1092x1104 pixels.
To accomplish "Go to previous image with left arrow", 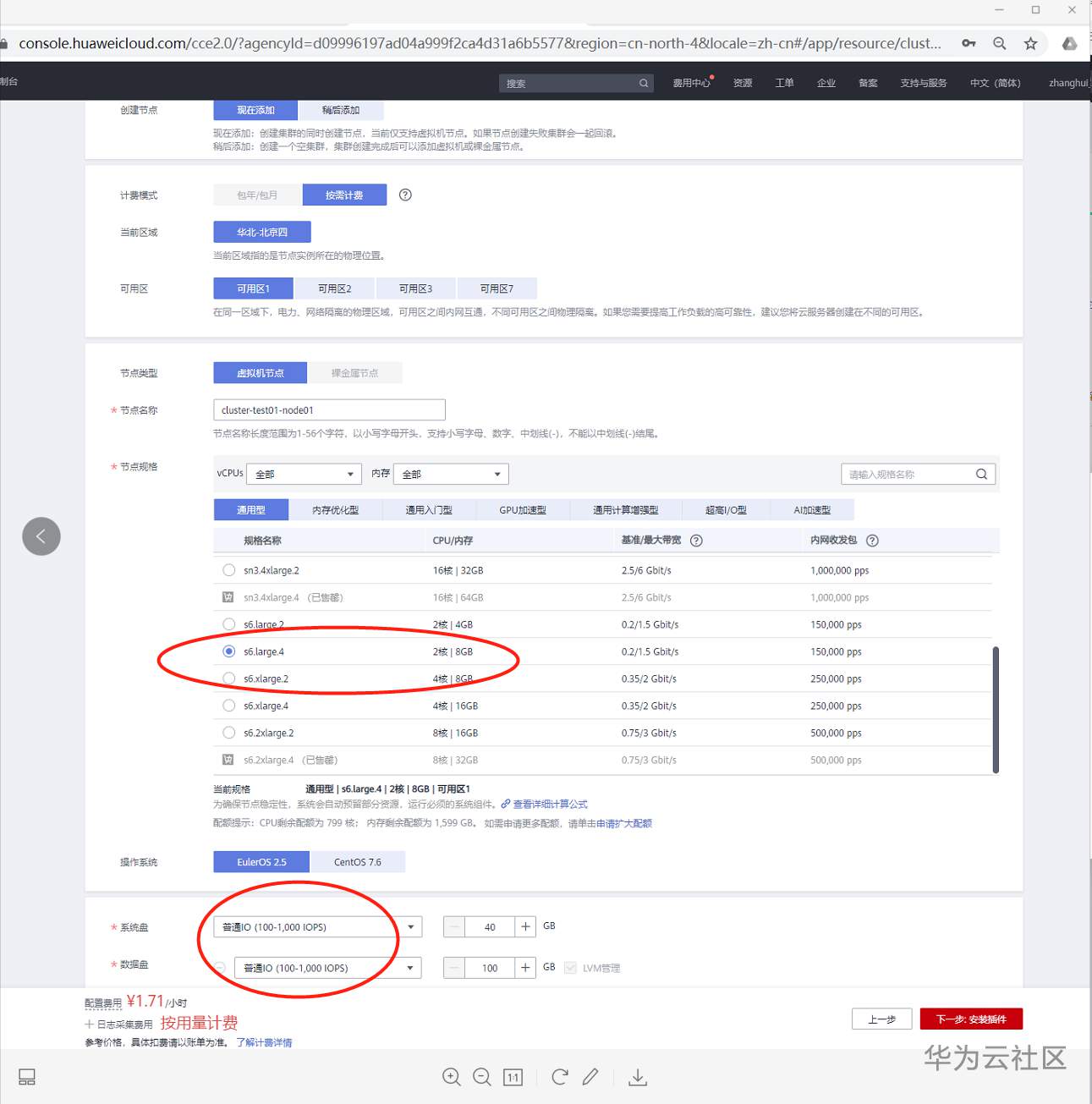I will pyautogui.click(x=41, y=536).
